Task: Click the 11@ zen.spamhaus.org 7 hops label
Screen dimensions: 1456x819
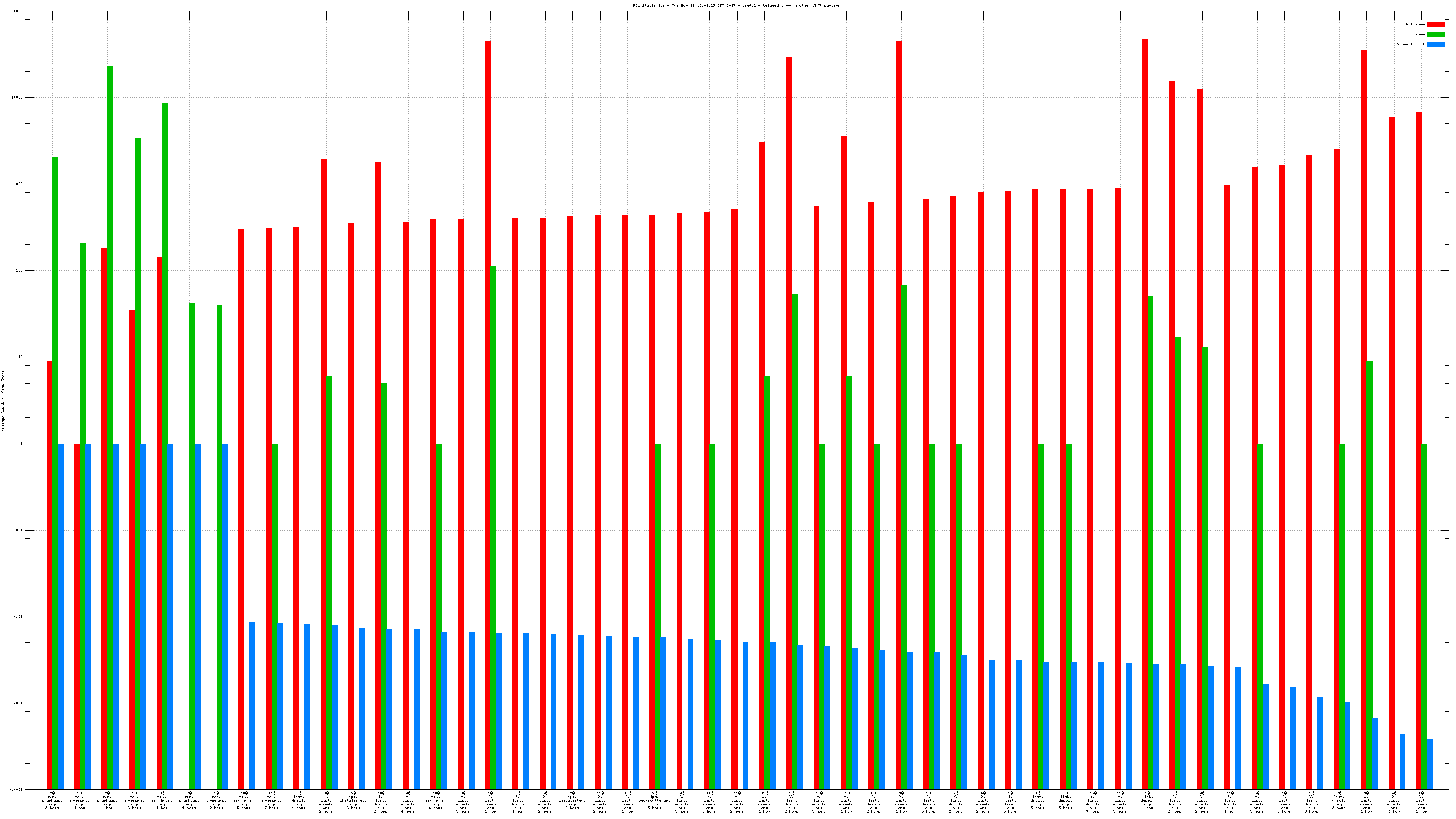Action: tap(271, 800)
